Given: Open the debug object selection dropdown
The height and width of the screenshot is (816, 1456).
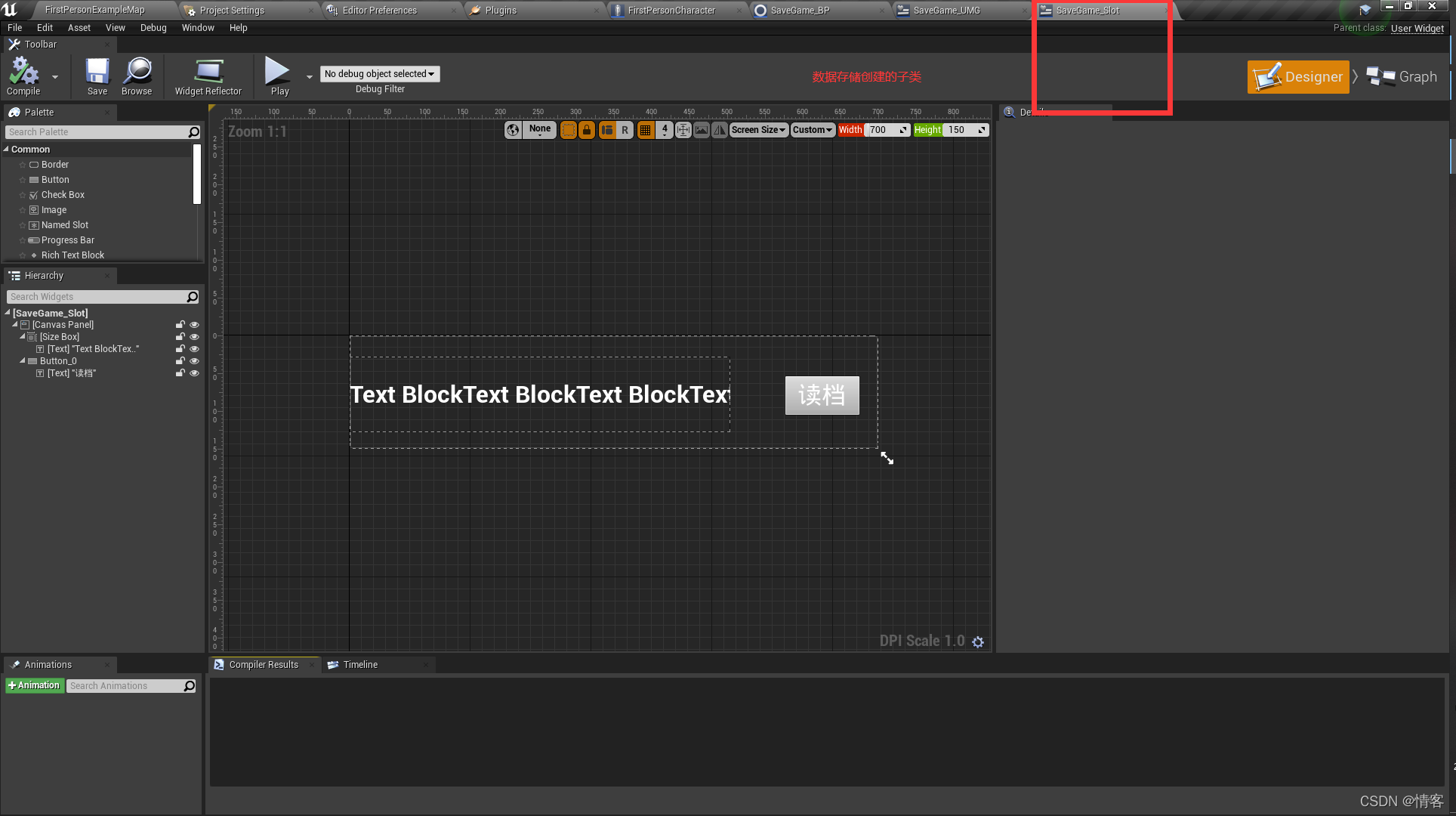Looking at the screenshot, I should [x=380, y=74].
